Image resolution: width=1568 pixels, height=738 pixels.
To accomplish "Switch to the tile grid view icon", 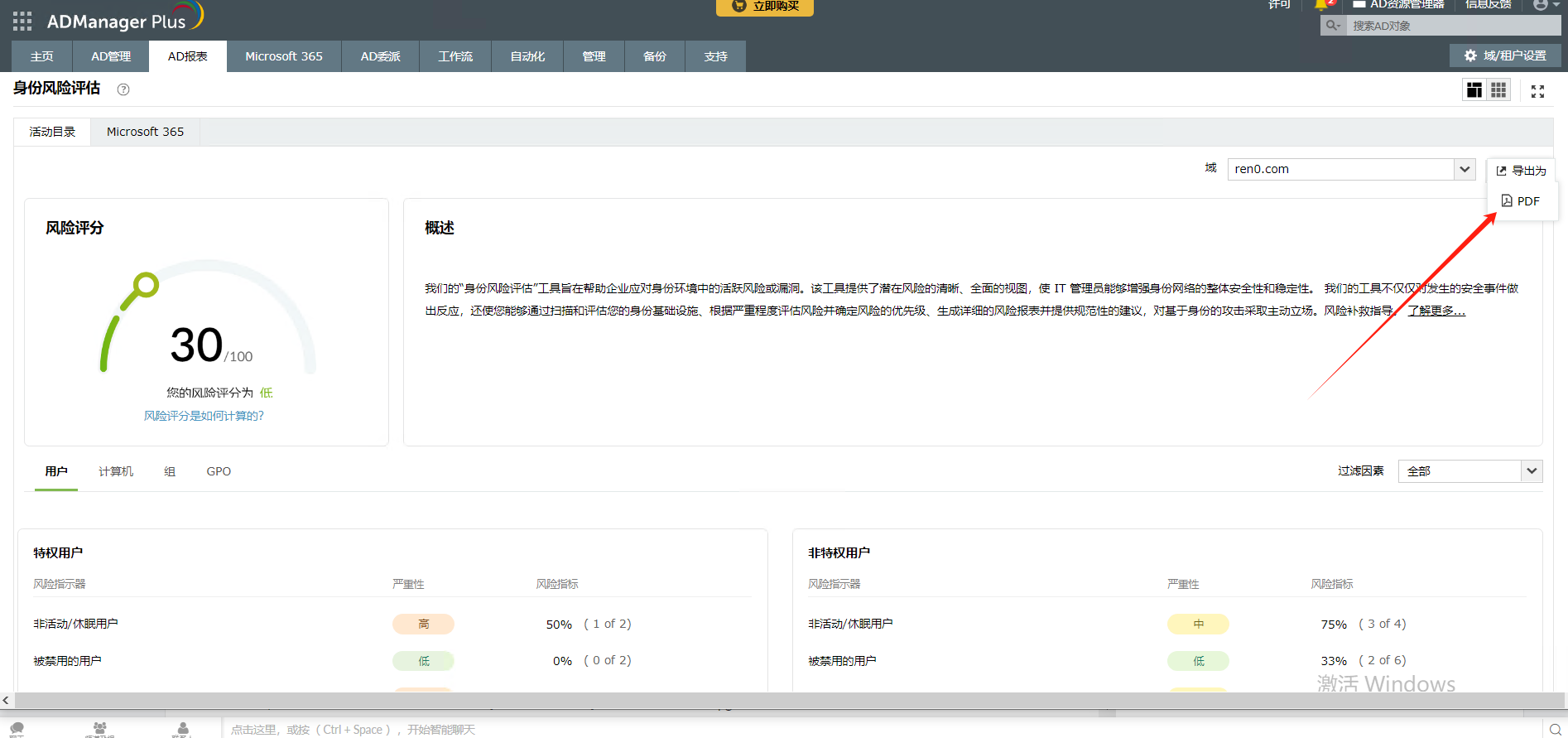I will tap(1498, 90).
